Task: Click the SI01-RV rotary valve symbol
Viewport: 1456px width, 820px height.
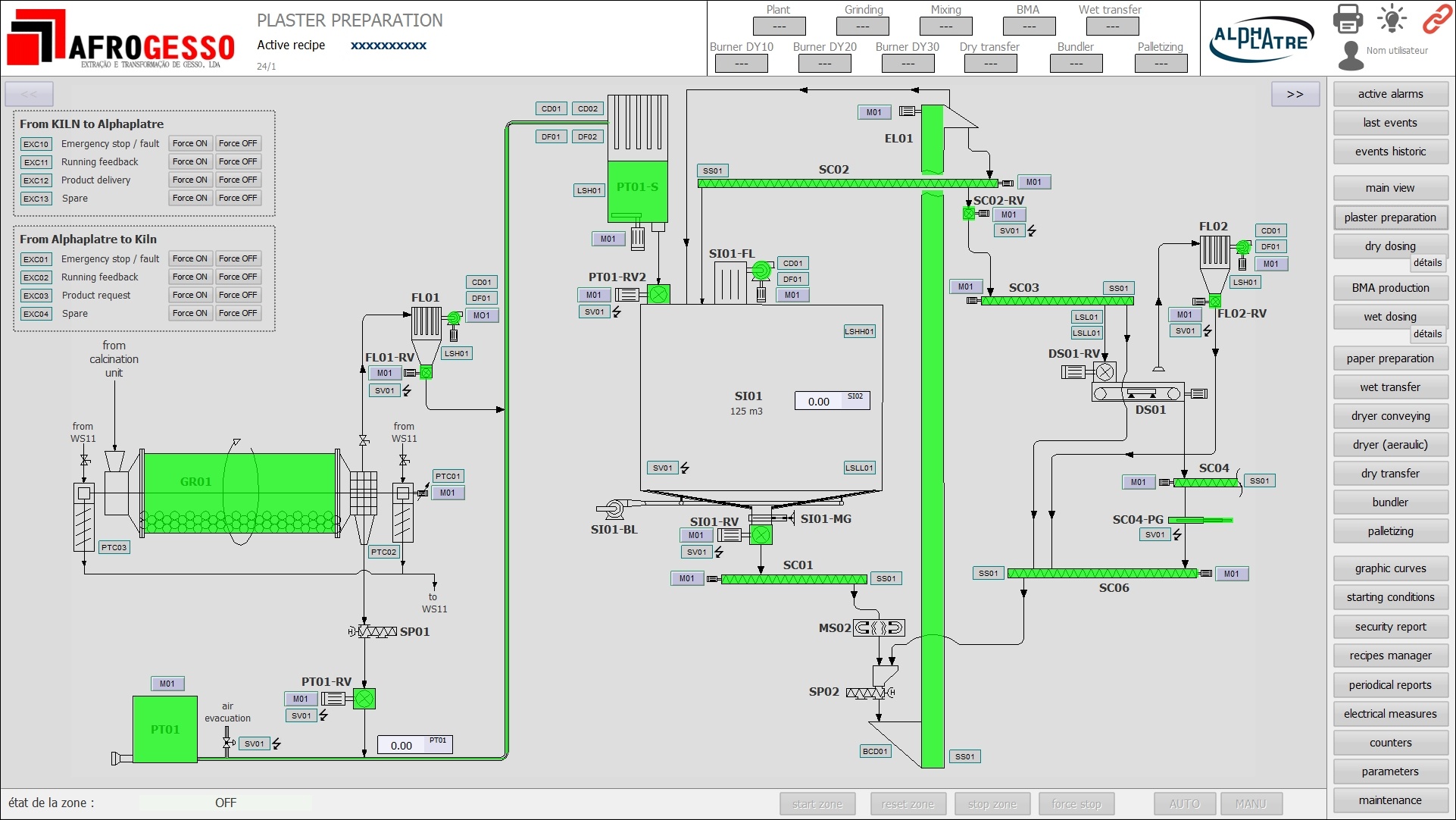Action: [761, 535]
